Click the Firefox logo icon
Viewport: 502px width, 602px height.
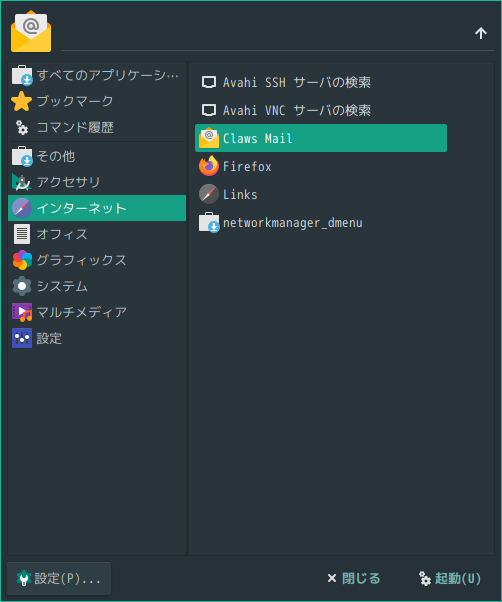click(x=209, y=166)
